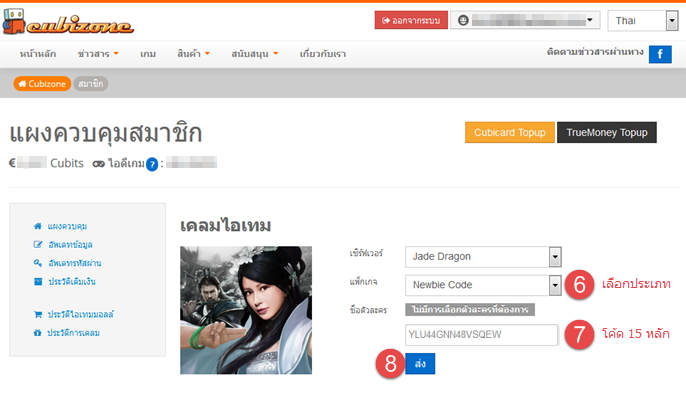This screenshot has width=686, height=395.
Task: Open the Jade Dragon server dropdown
Action: [483, 257]
